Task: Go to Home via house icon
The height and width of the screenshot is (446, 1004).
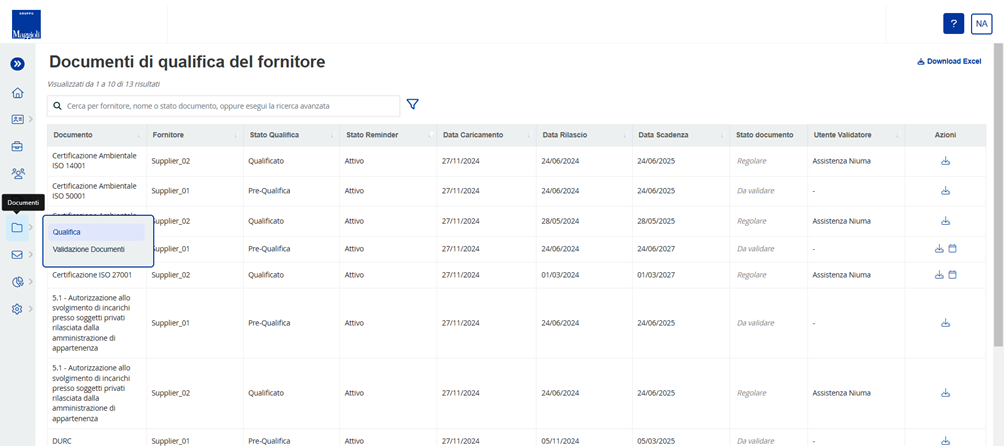Action: 17,93
